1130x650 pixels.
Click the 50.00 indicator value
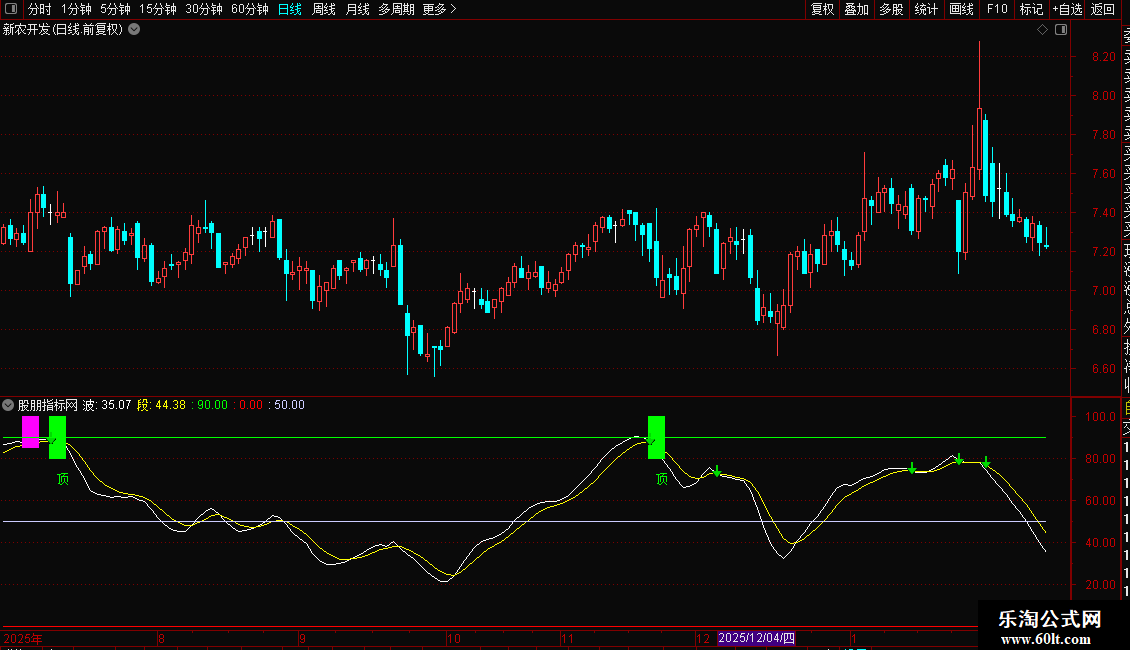289,405
